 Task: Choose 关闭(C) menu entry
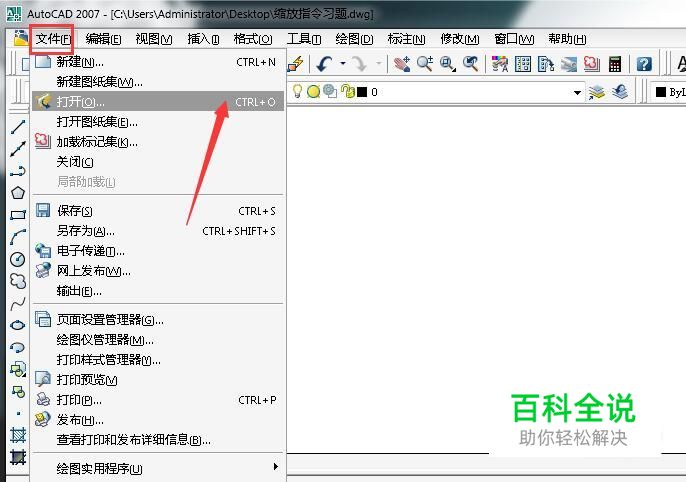coord(158,162)
